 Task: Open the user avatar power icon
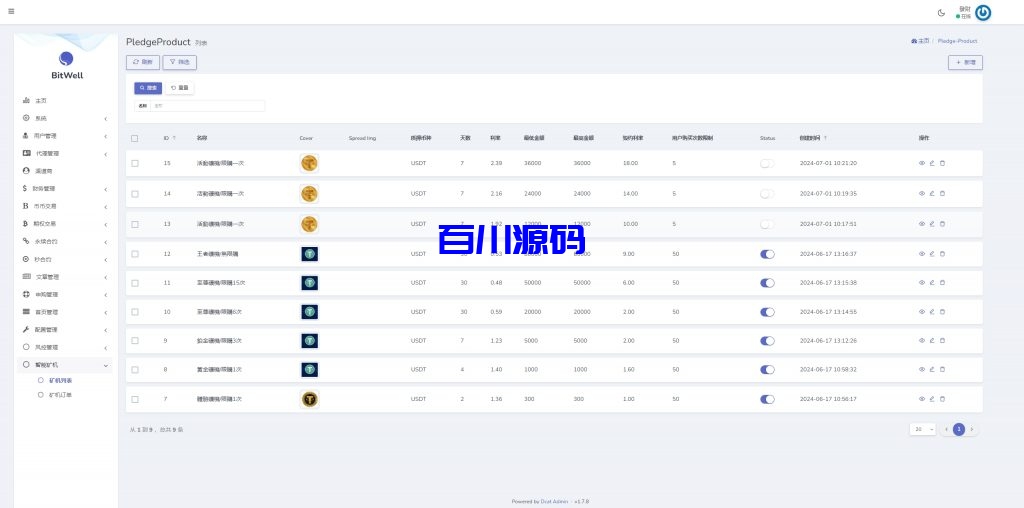click(983, 12)
